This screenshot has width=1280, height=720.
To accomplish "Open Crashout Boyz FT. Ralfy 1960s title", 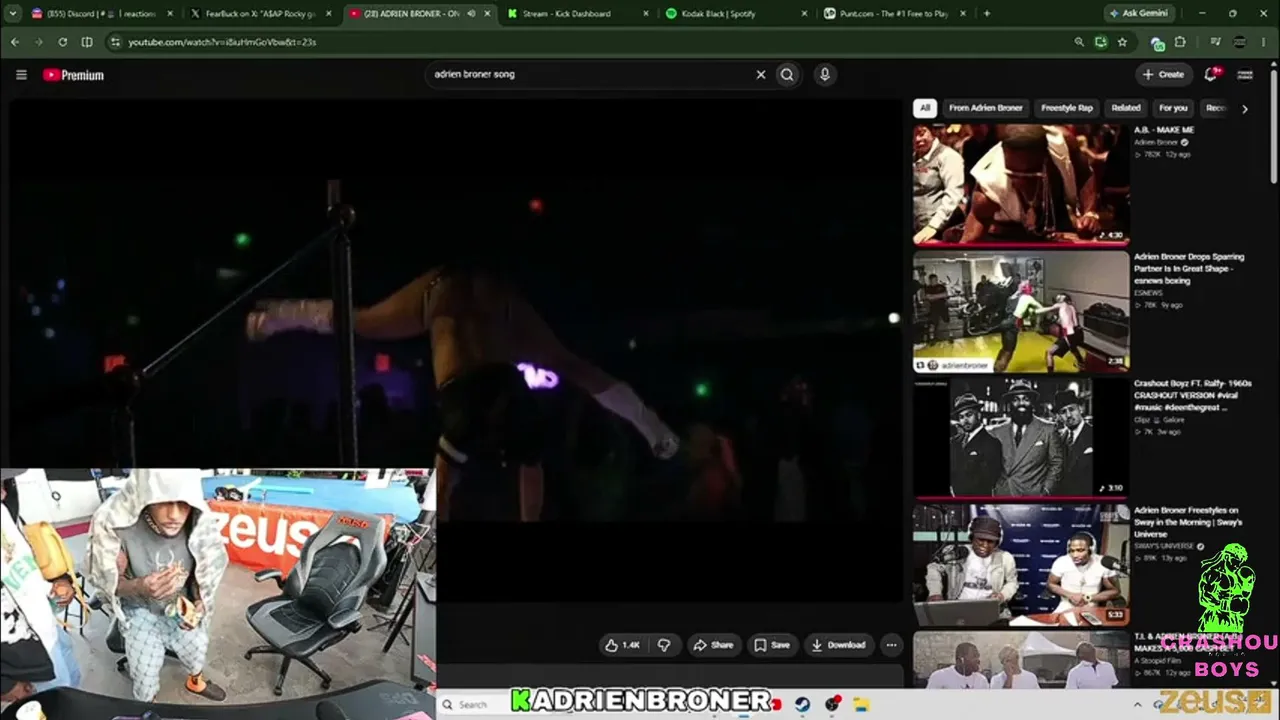I will [1192, 395].
